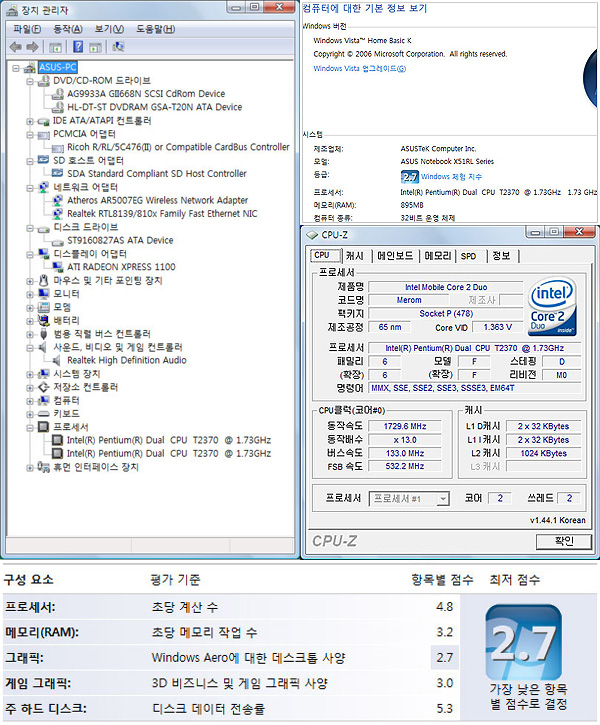Viewport: 600px width, 725px height.
Task: Select the 895MB memory value
Action: click(412, 205)
